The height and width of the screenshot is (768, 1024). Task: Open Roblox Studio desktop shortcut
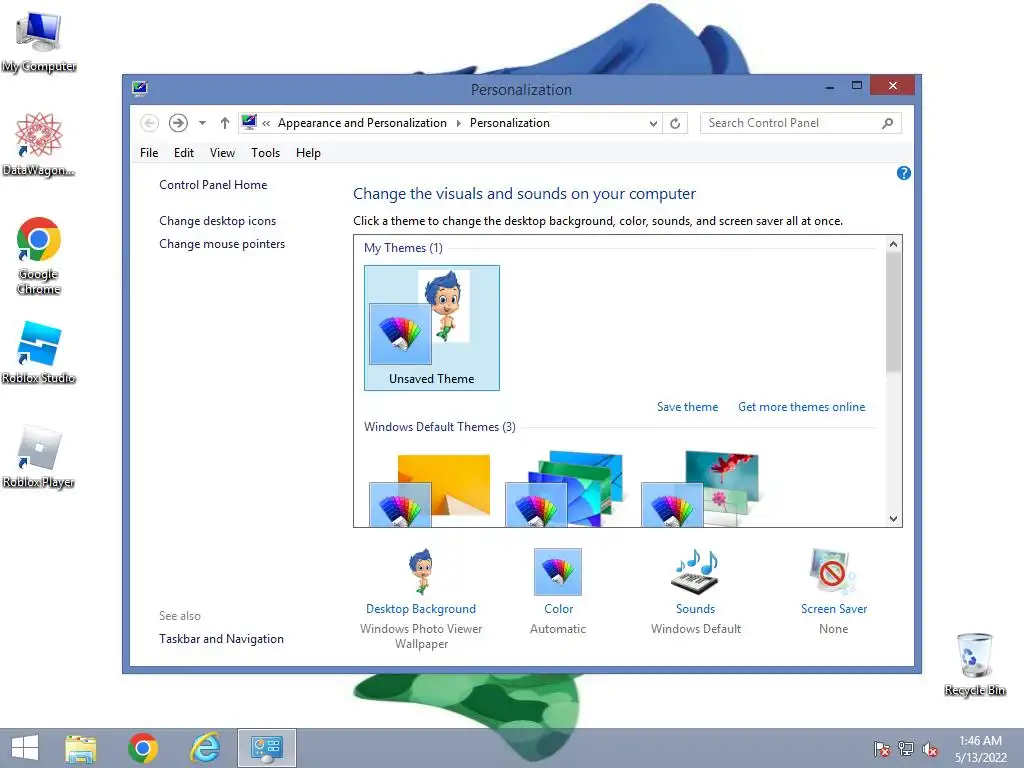[x=39, y=353]
